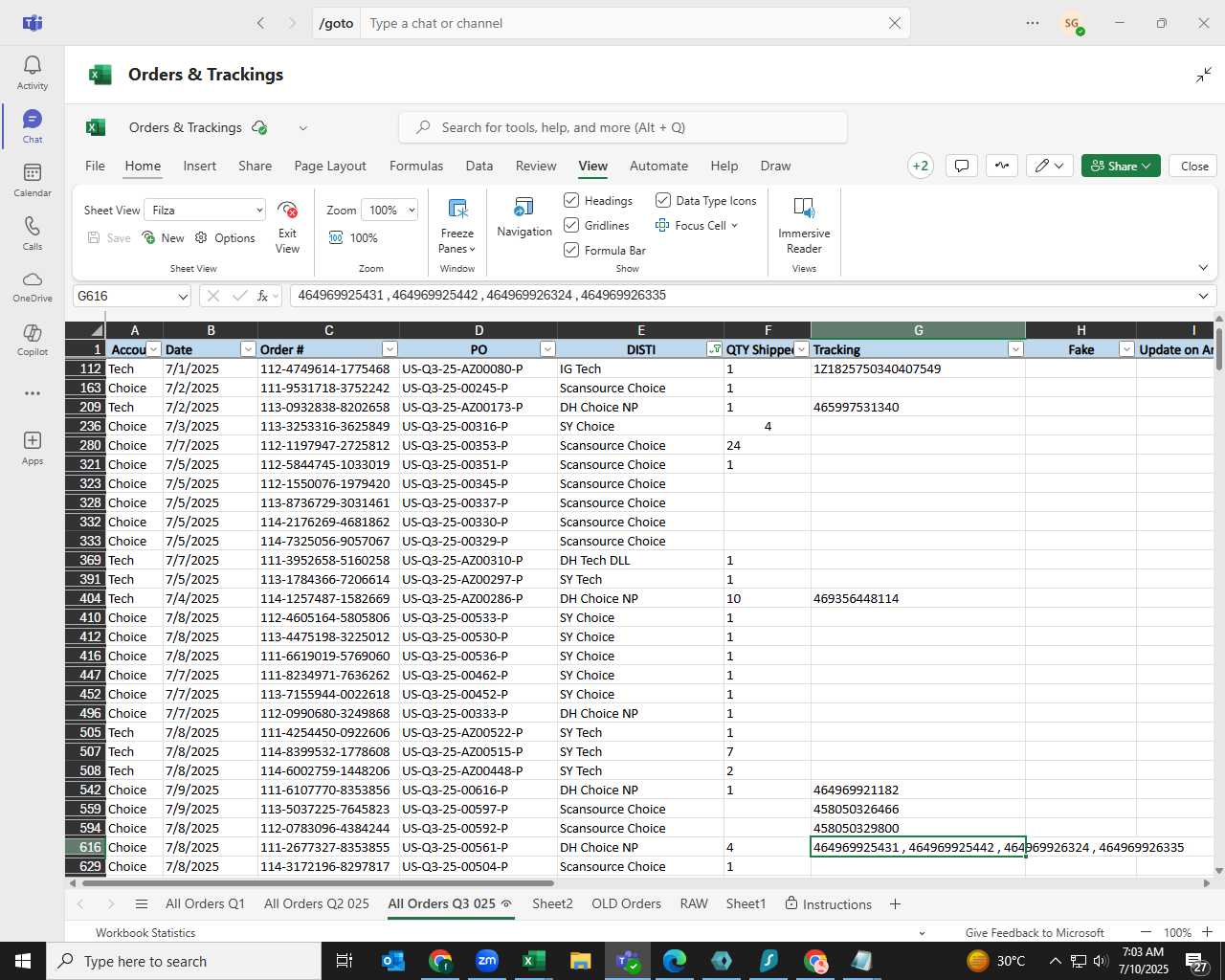Toggle the Data Type Icons checkbox
Screen dimensions: 1225x980
[662, 200]
